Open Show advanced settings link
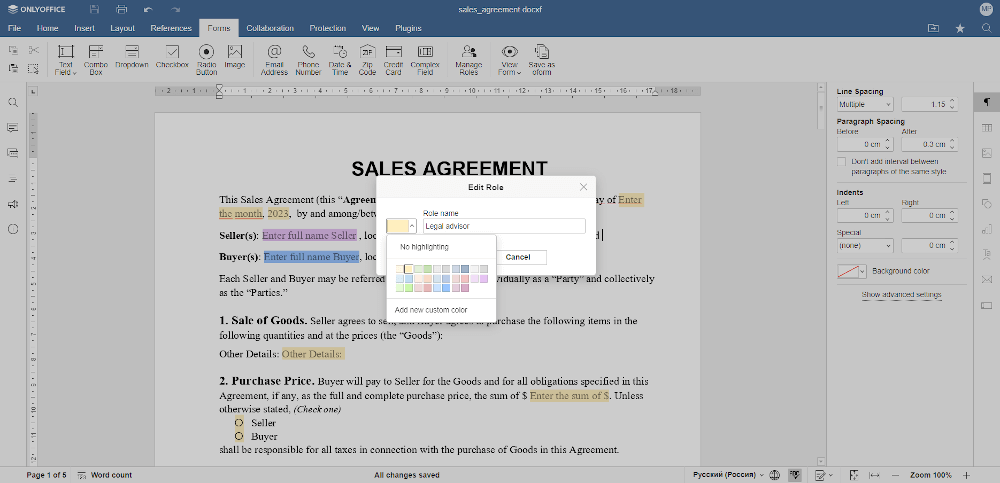Screen dimensions: 1000x483 901,295
